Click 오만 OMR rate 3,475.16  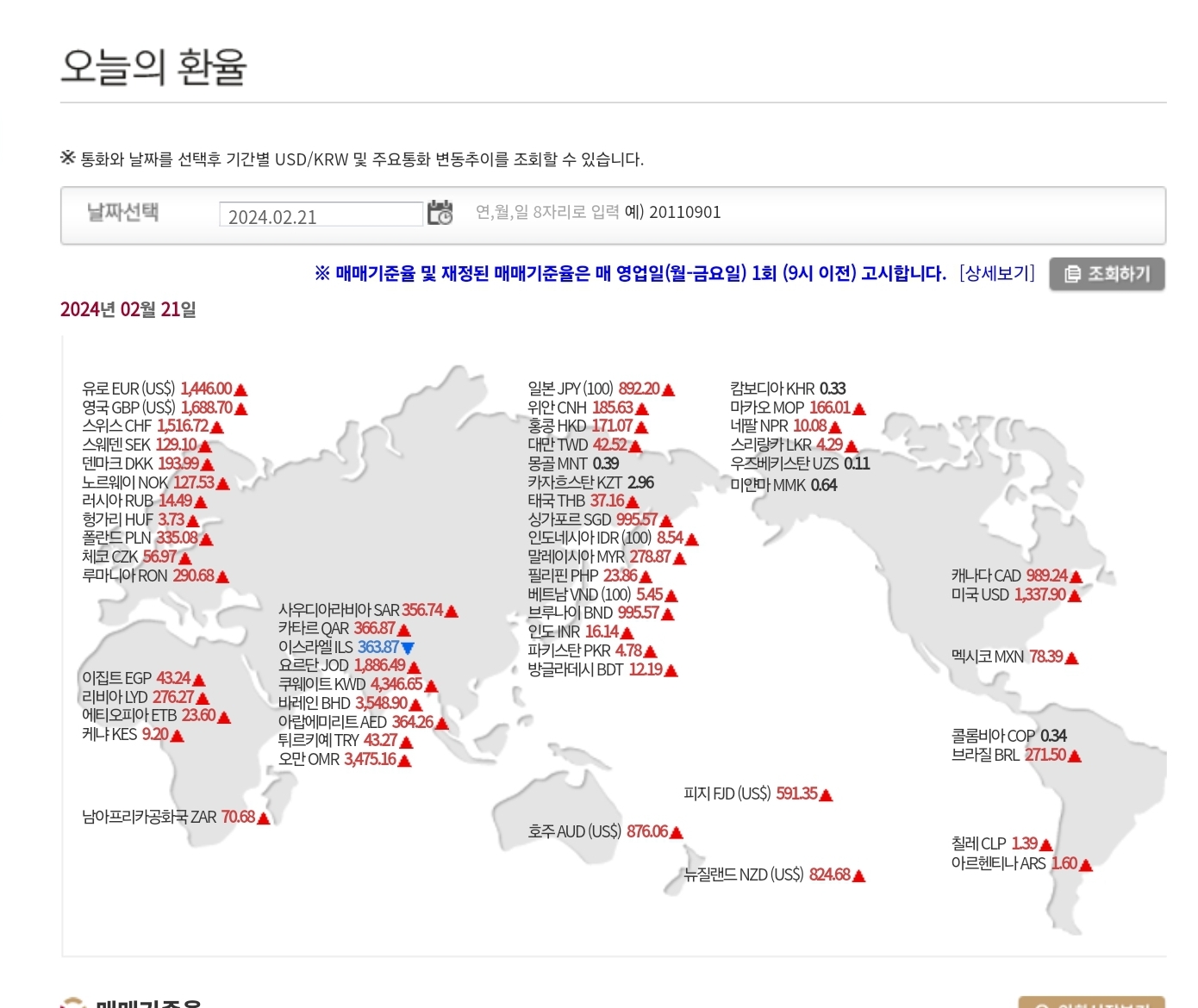point(370,760)
